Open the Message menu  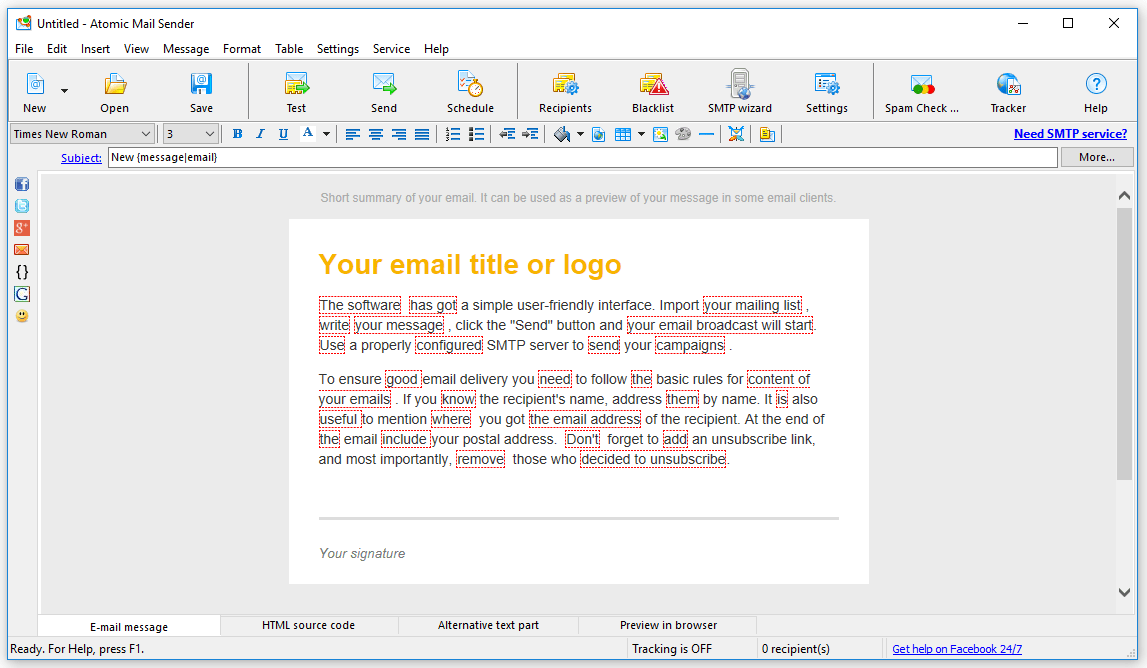186,49
